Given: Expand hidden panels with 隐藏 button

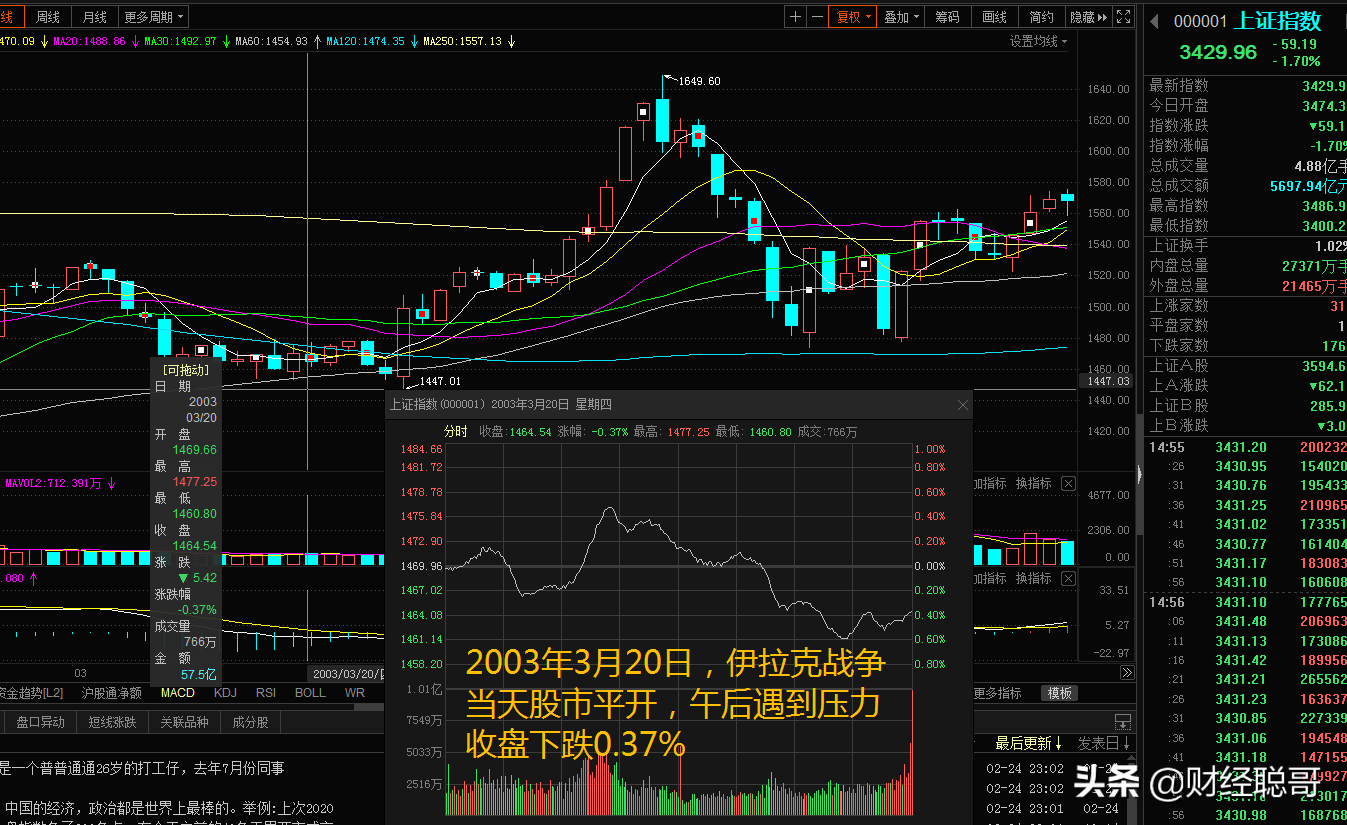Looking at the screenshot, I should (x=1088, y=17).
